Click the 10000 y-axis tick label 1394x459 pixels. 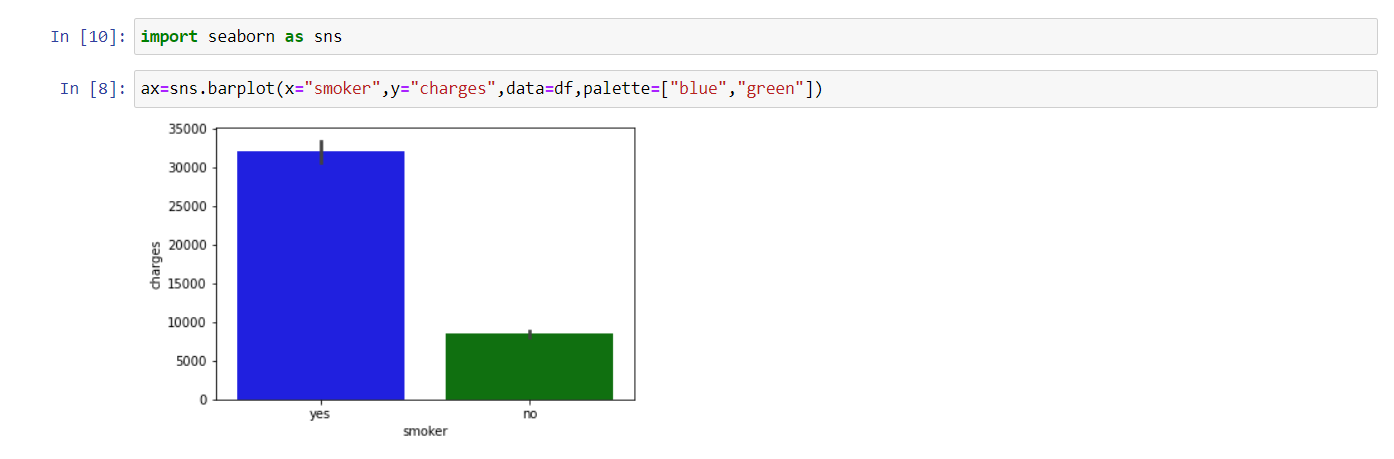click(188, 323)
